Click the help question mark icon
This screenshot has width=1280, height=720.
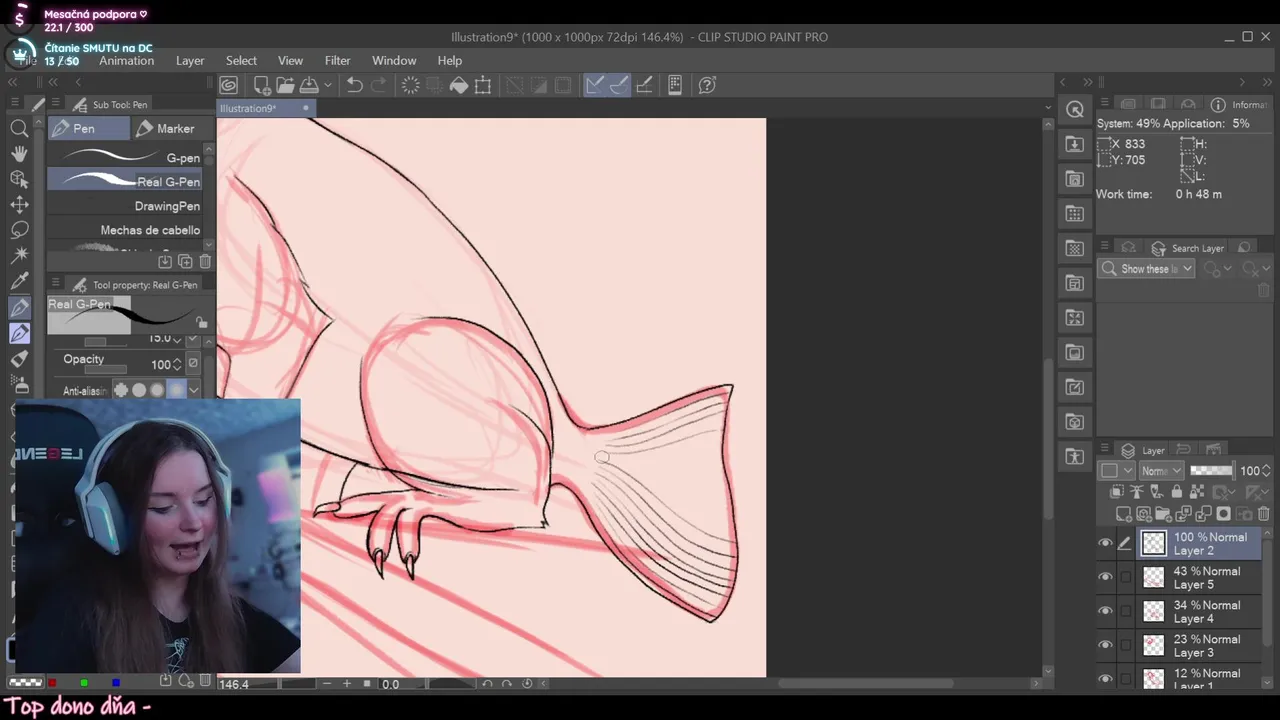click(x=707, y=85)
